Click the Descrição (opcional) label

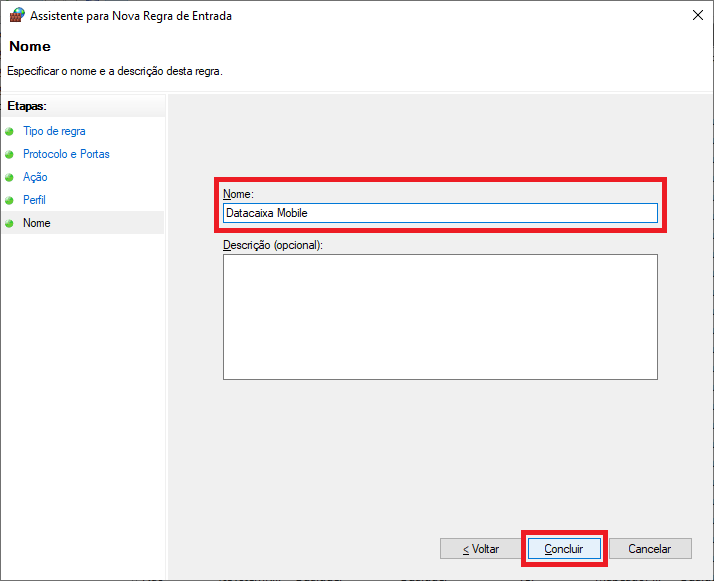(273, 245)
